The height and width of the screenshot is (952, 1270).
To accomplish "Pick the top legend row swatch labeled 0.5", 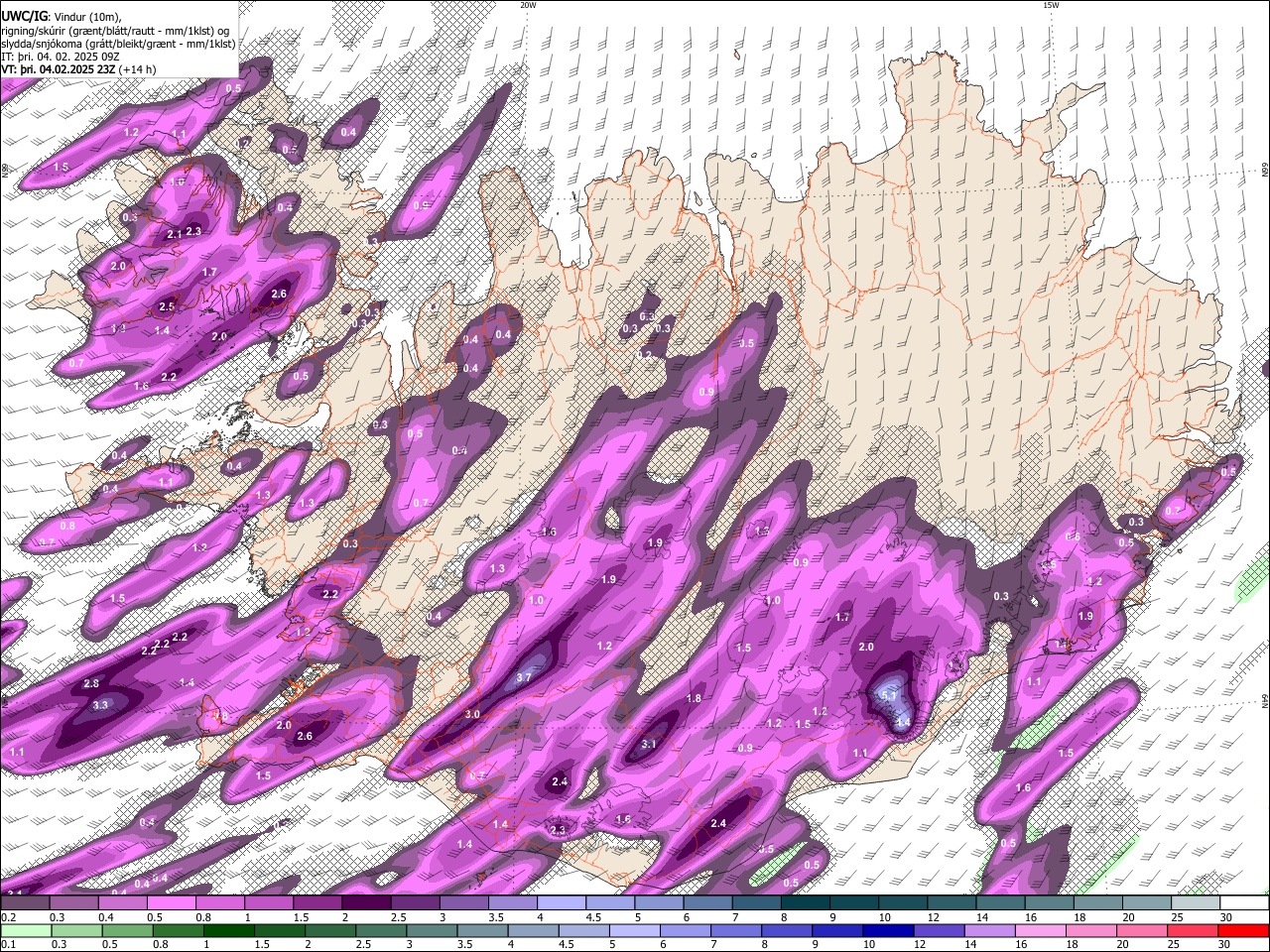I will (171, 902).
